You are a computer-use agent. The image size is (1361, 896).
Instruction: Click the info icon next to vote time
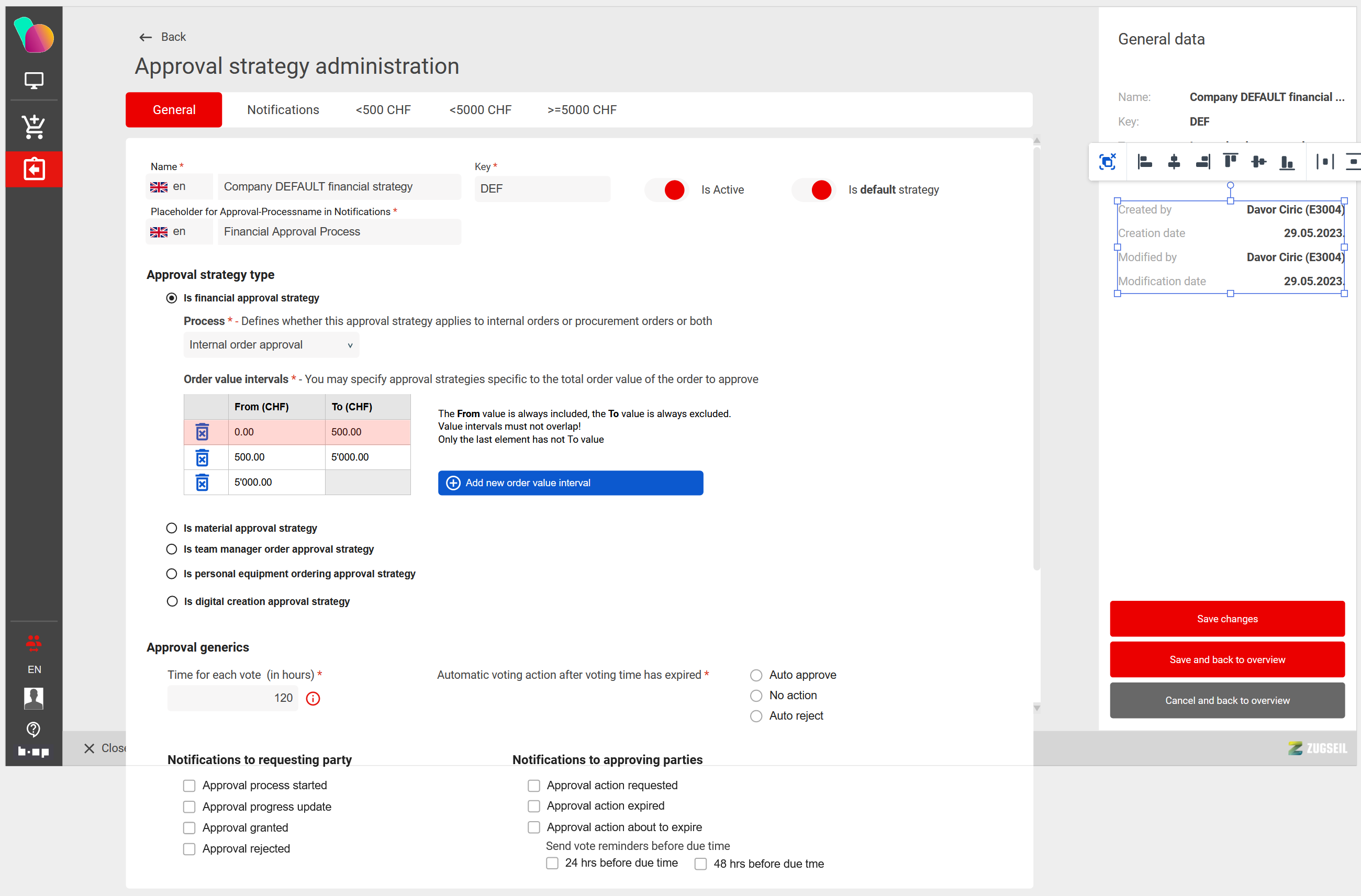(x=313, y=698)
